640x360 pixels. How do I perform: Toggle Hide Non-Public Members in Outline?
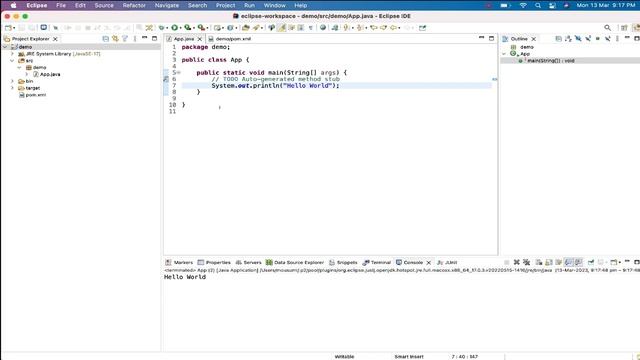point(598,39)
